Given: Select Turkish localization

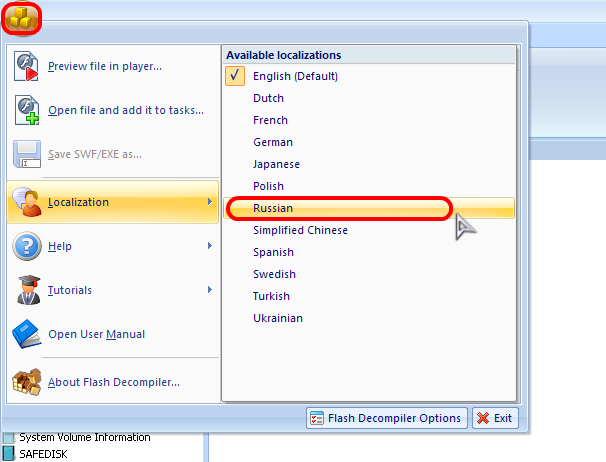Looking at the screenshot, I should point(369,296).
